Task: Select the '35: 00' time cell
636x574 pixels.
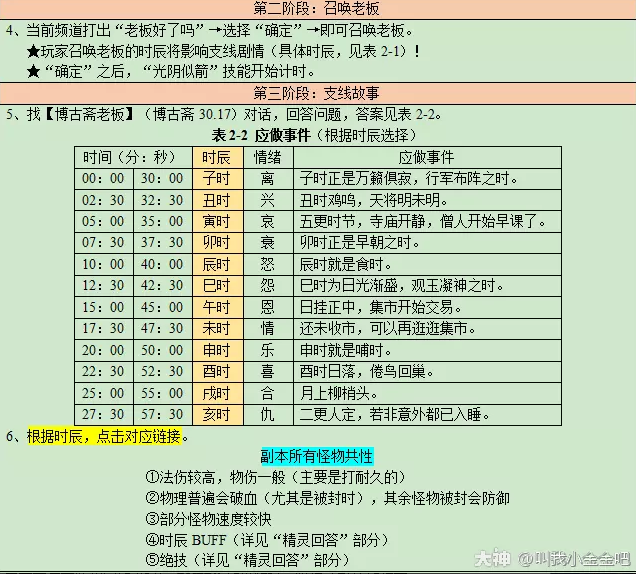Action: pyautogui.click(x=162, y=221)
